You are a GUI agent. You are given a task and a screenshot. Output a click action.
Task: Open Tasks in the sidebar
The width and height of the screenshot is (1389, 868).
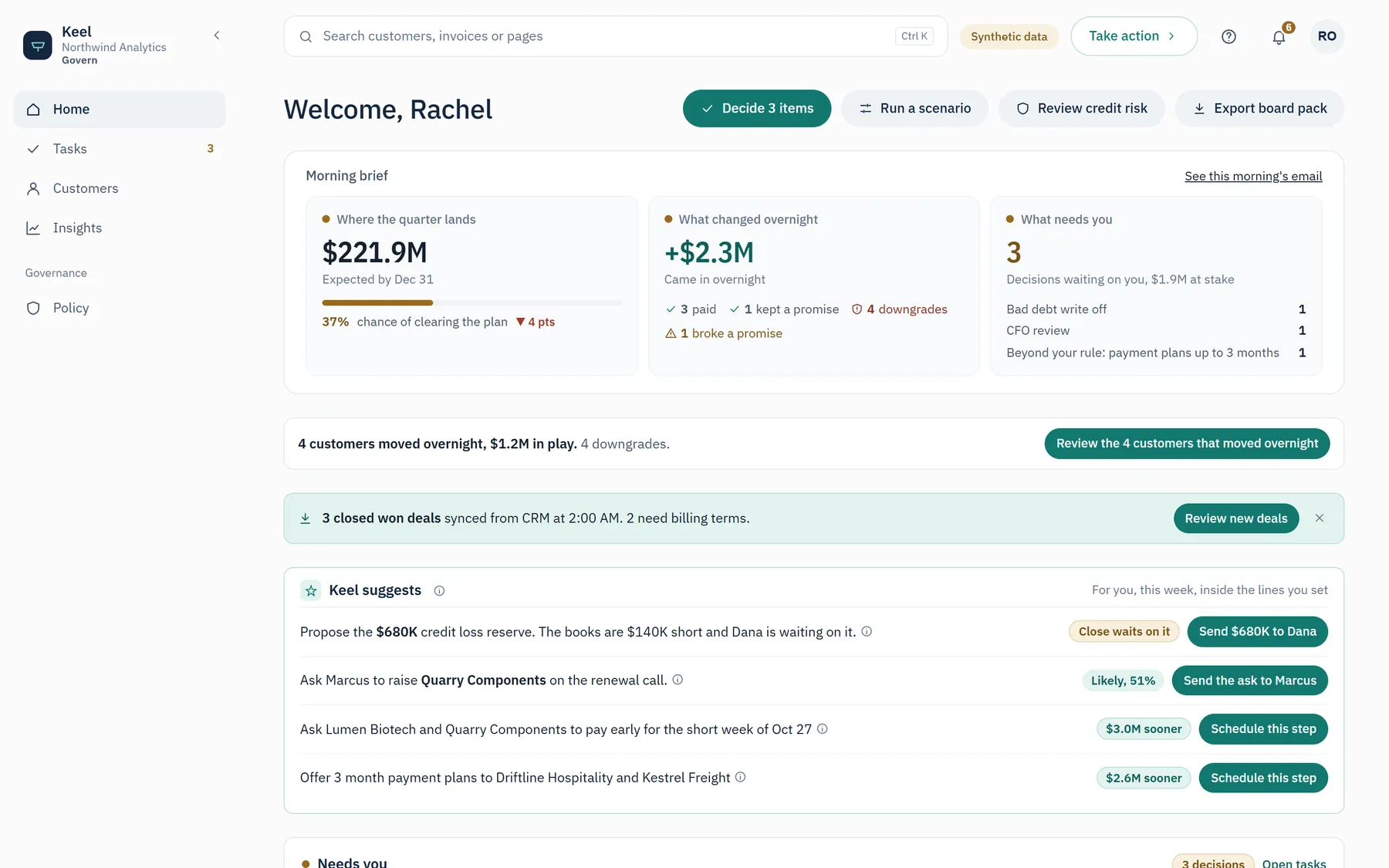(120, 149)
